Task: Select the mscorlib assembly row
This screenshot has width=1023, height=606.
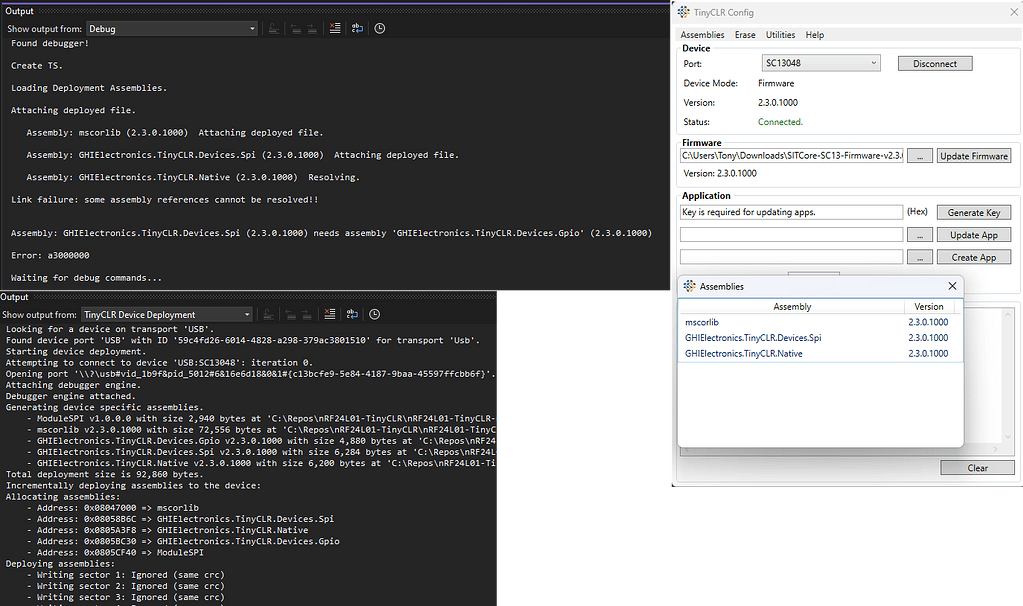Action: (792, 322)
